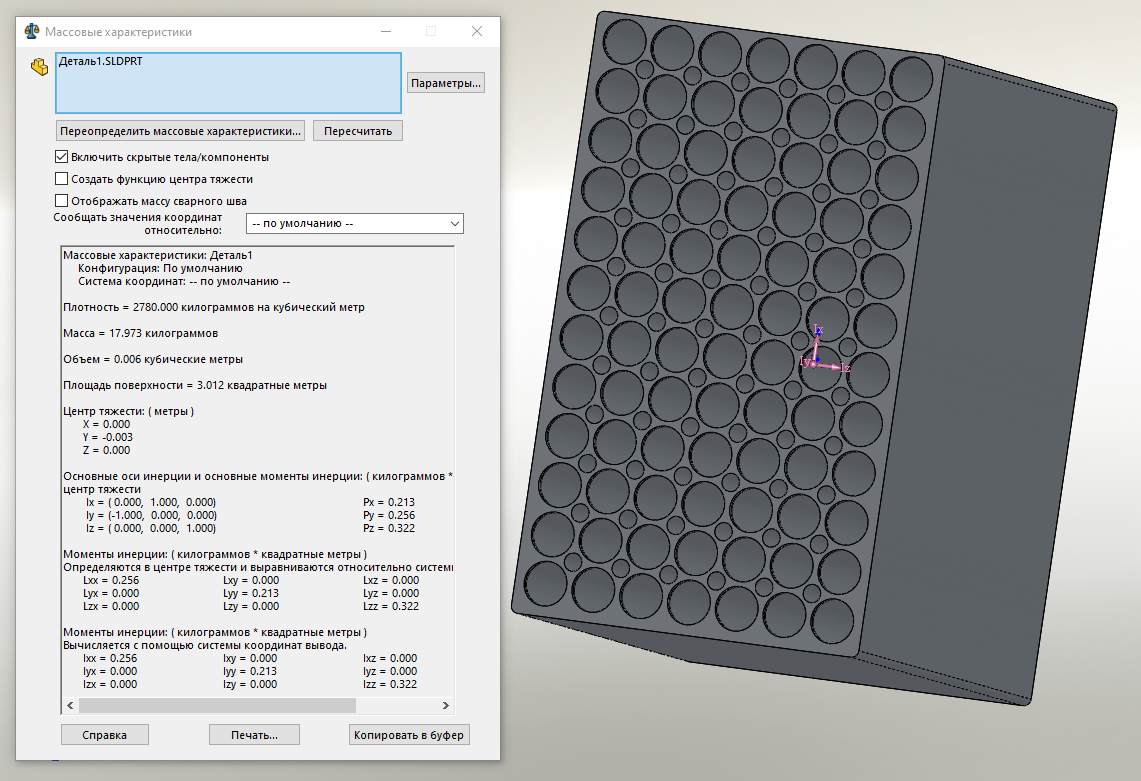Click the right scroll arrow of results pane
This screenshot has width=1141, height=781.
[x=445, y=705]
